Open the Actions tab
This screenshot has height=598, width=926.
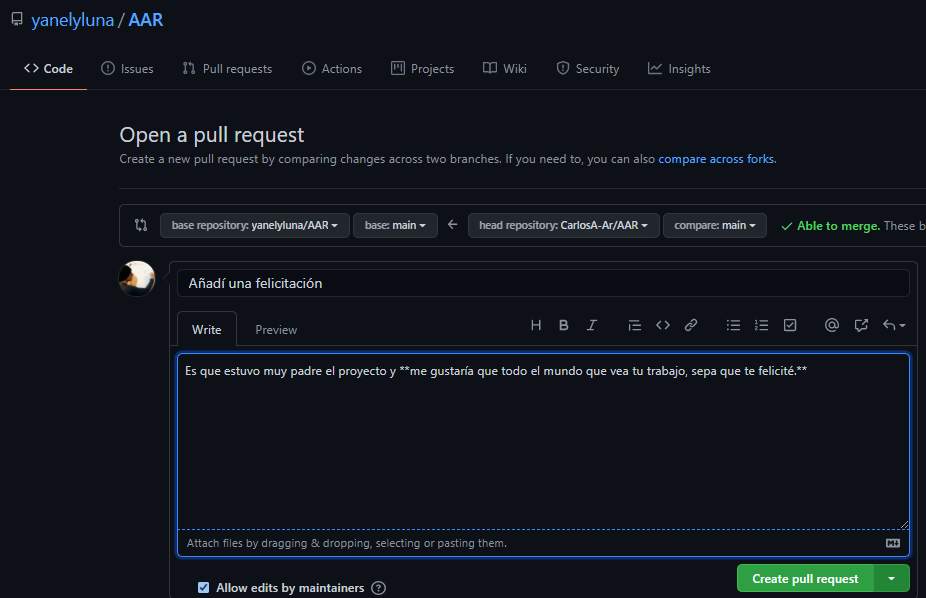coord(332,68)
